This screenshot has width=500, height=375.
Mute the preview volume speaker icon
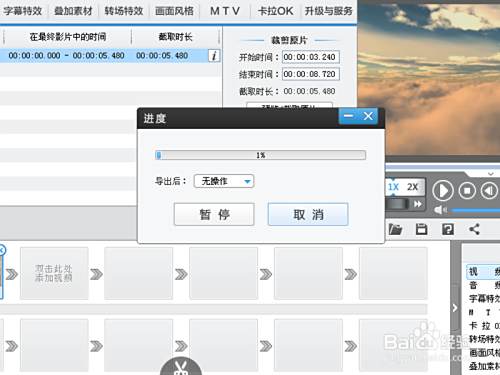[440, 210]
